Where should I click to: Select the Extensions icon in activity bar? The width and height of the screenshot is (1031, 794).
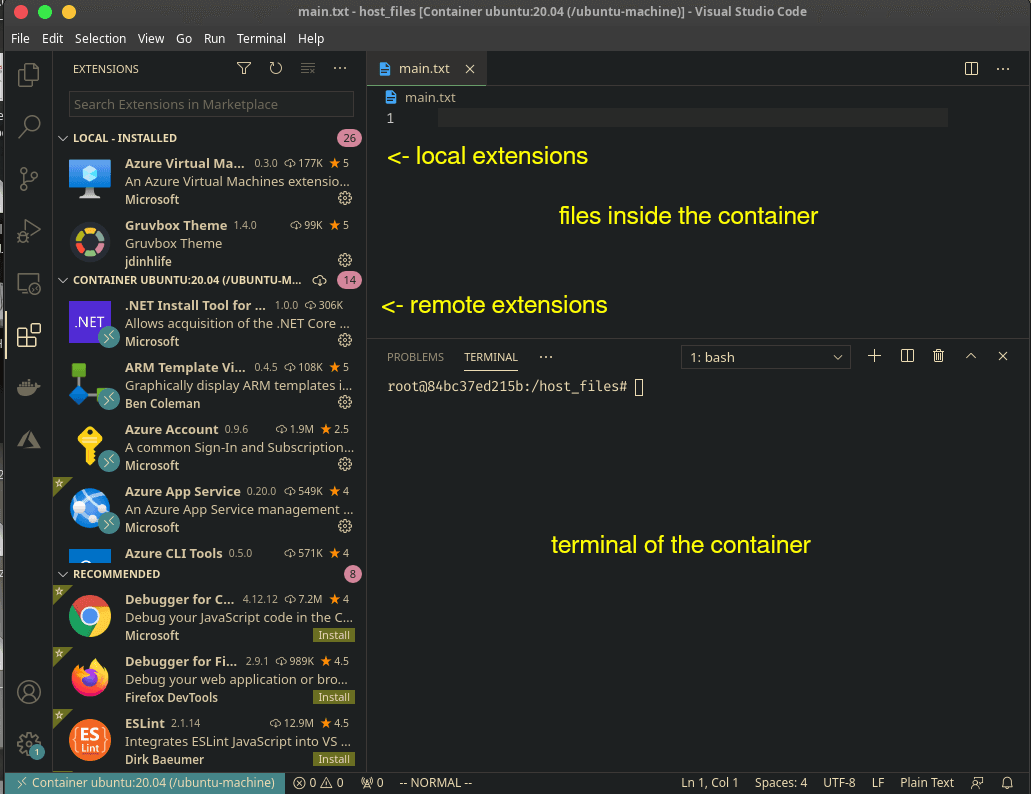click(28, 335)
